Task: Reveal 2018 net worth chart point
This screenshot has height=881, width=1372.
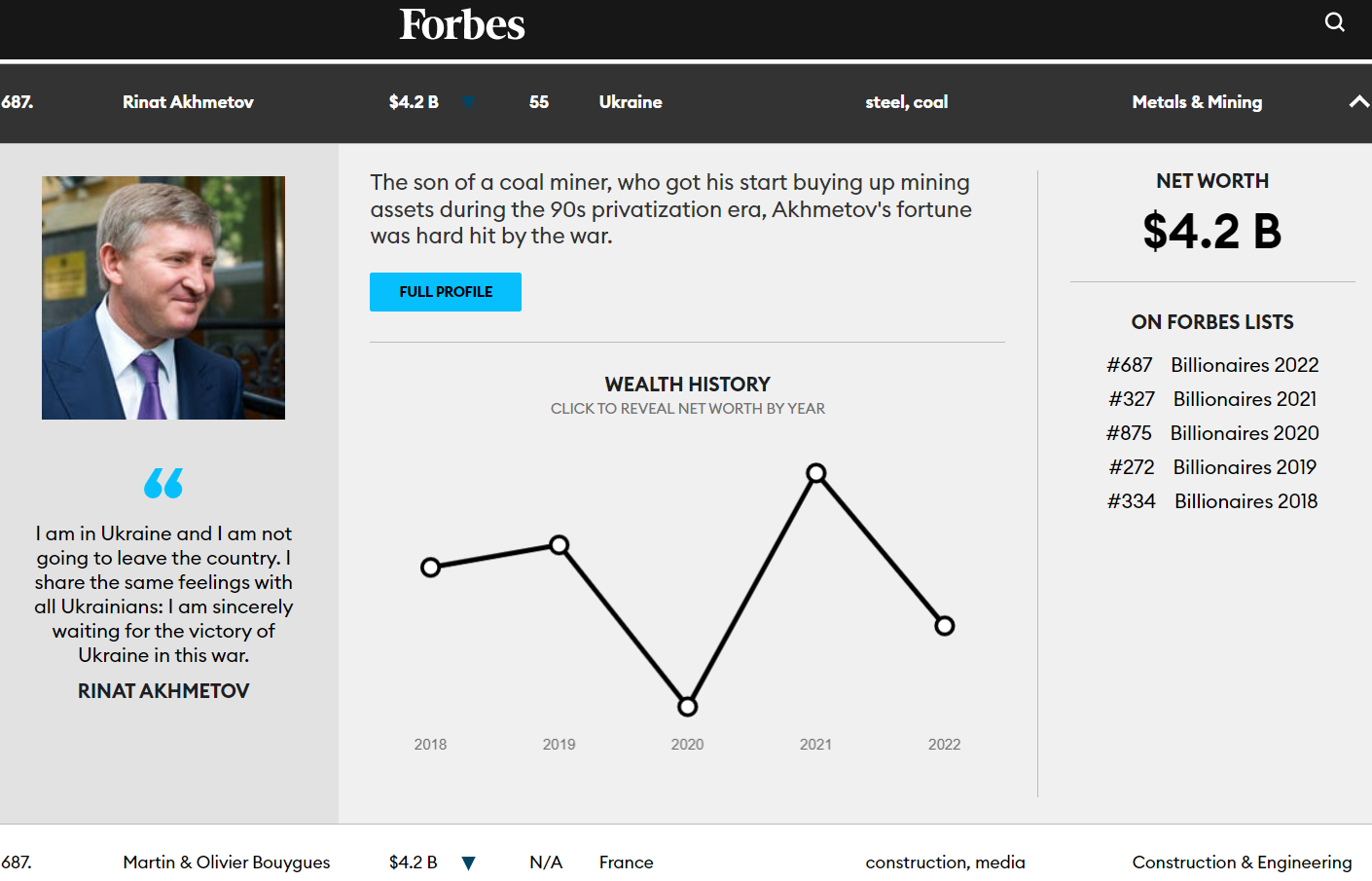Action: click(x=431, y=567)
